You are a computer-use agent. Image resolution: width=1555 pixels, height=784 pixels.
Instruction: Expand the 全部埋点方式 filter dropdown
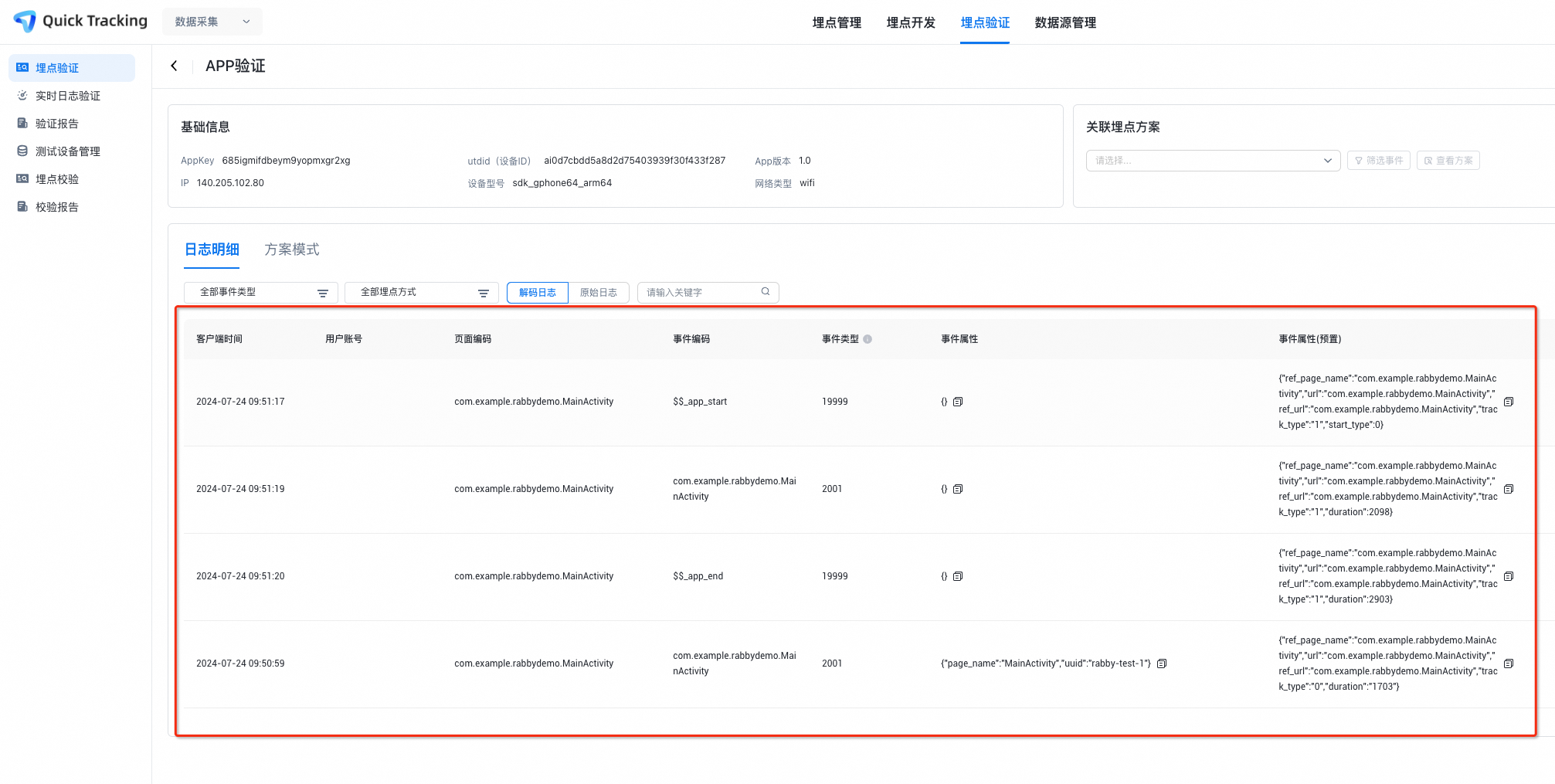[422, 293]
